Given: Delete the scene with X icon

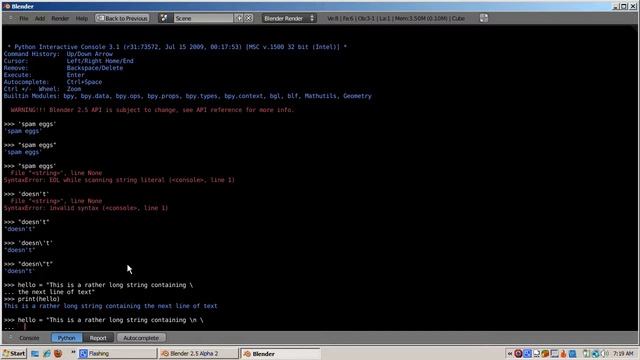Looking at the screenshot, I should [x=249, y=18].
